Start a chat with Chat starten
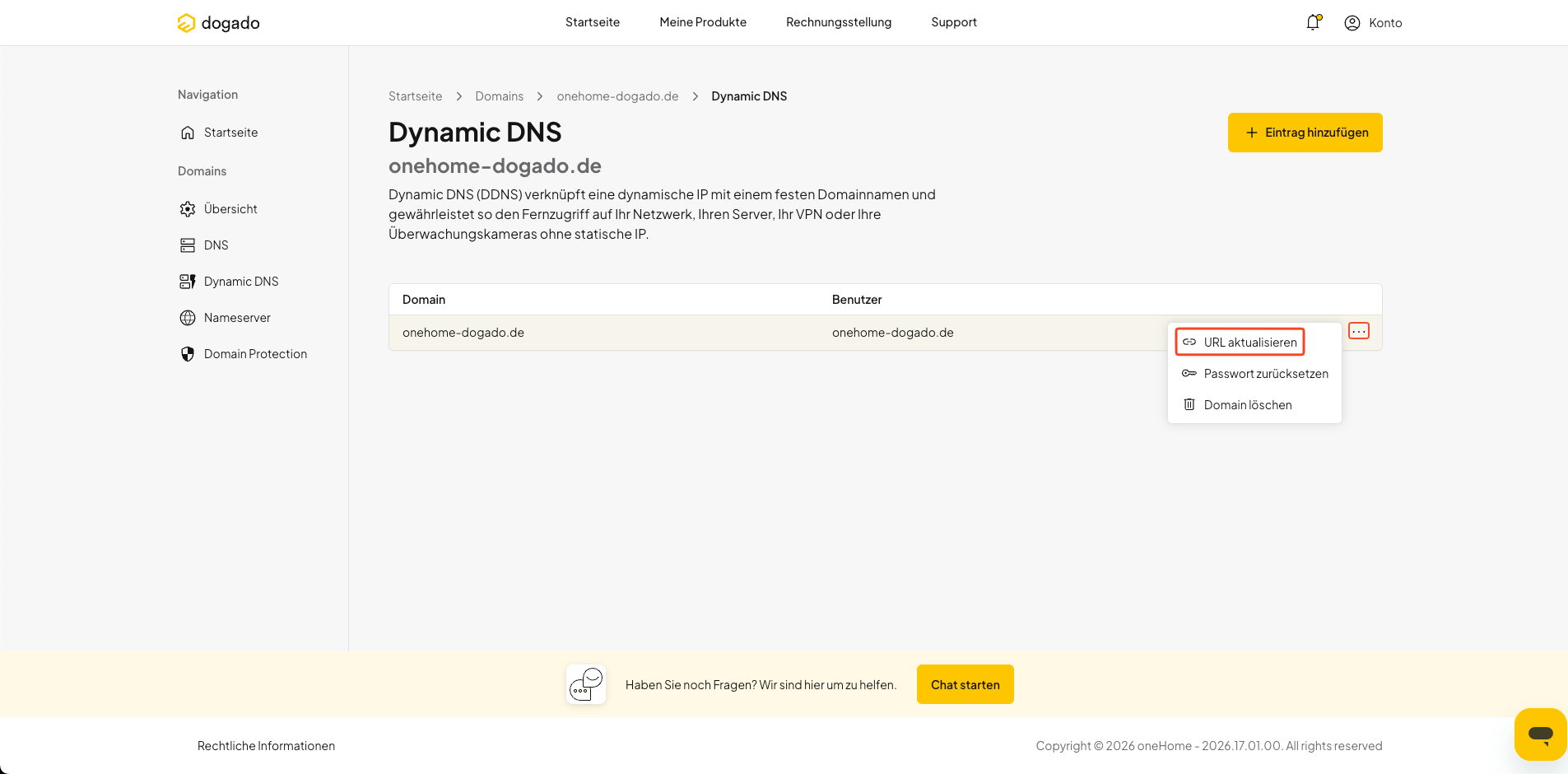 pyautogui.click(x=965, y=684)
